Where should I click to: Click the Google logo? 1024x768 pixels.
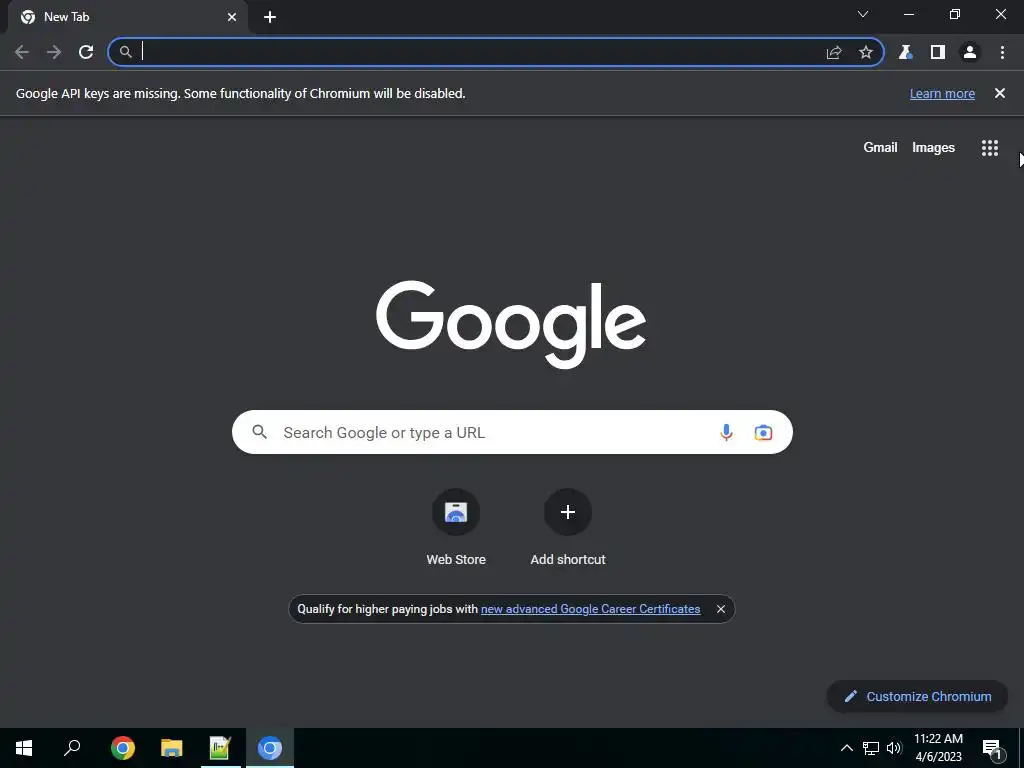pos(511,325)
